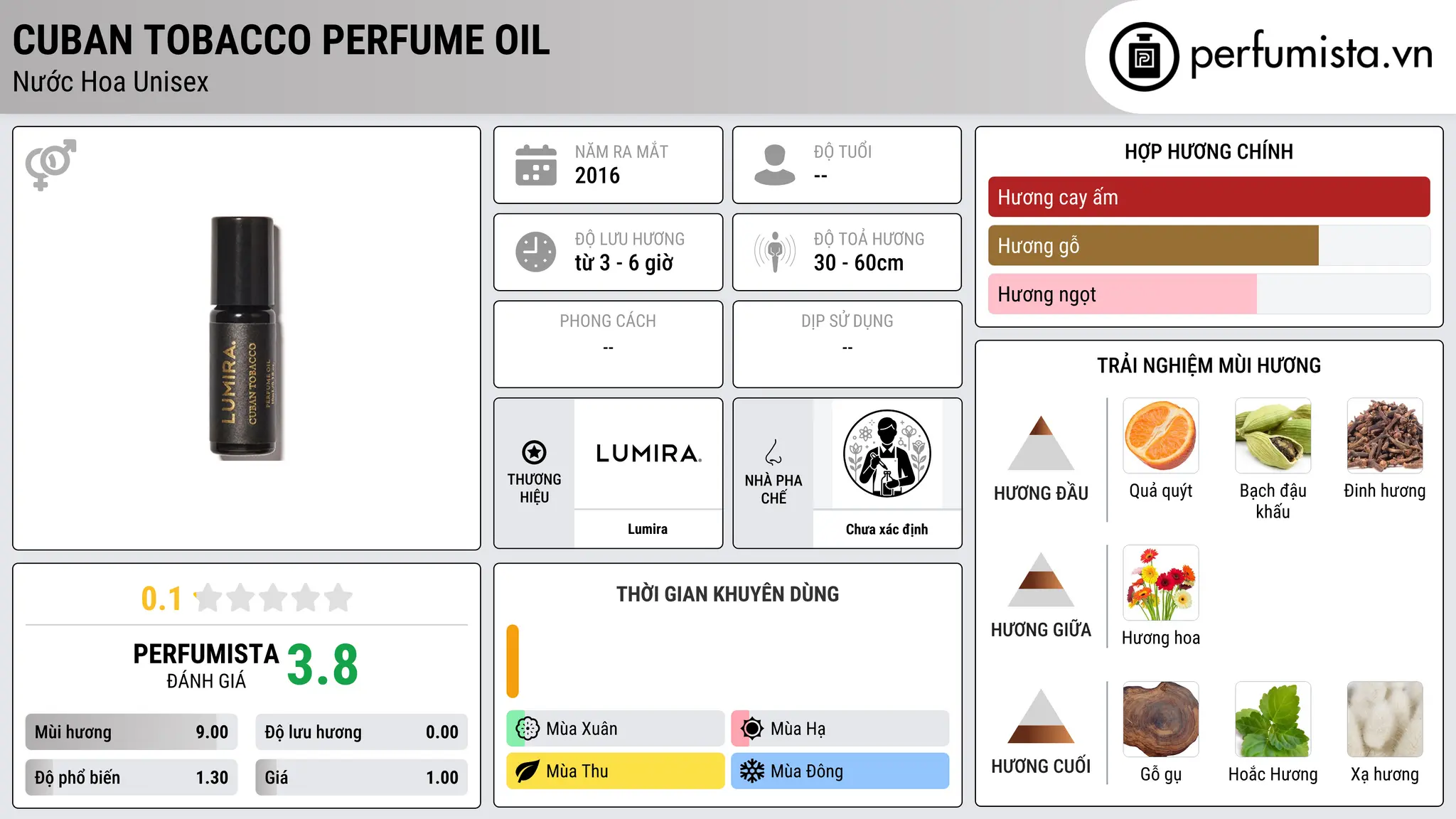Click the Giá 1.00 score bar
Screen dimensions: 1456x819
(x=362, y=778)
